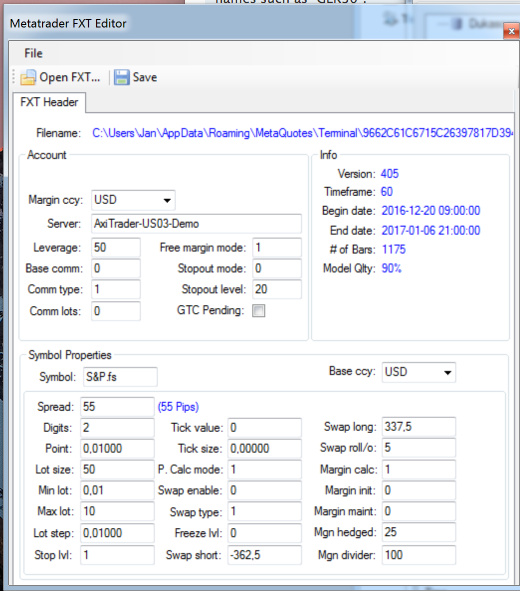Image resolution: width=520 pixels, height=591 pixels.
Task: Click the Symbol field showing S&P.fs
Action: click(x=120, y=377)
